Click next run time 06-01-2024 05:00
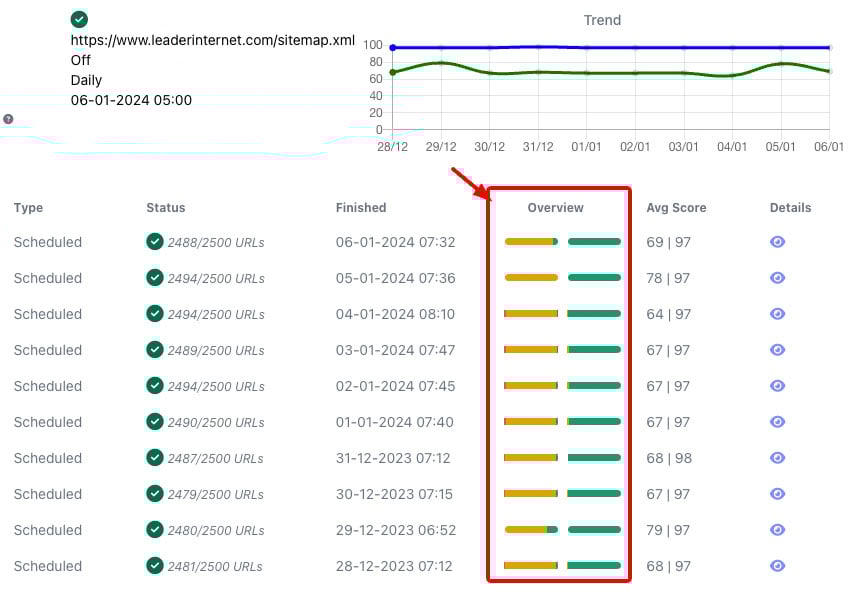The height and width of the screenshot is (598, 848). (x=131, y=100)
